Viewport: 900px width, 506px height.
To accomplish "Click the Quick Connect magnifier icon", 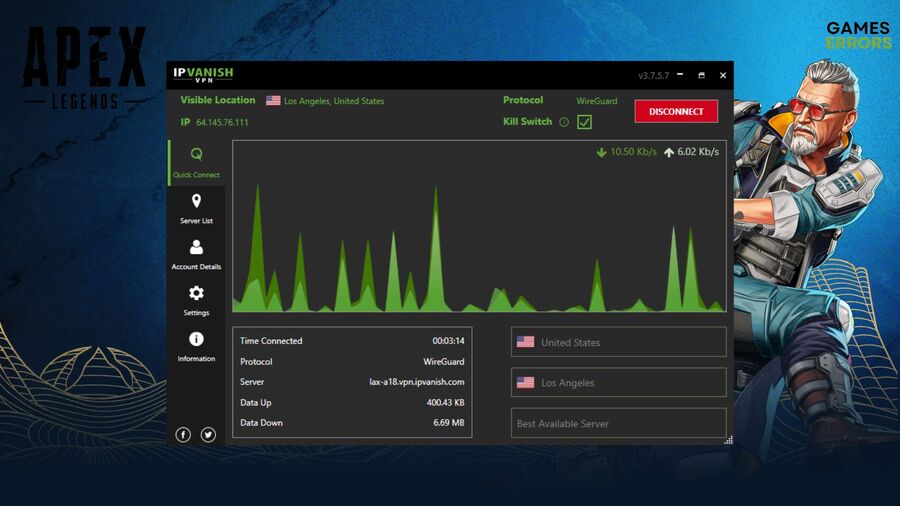I will 196,154.
